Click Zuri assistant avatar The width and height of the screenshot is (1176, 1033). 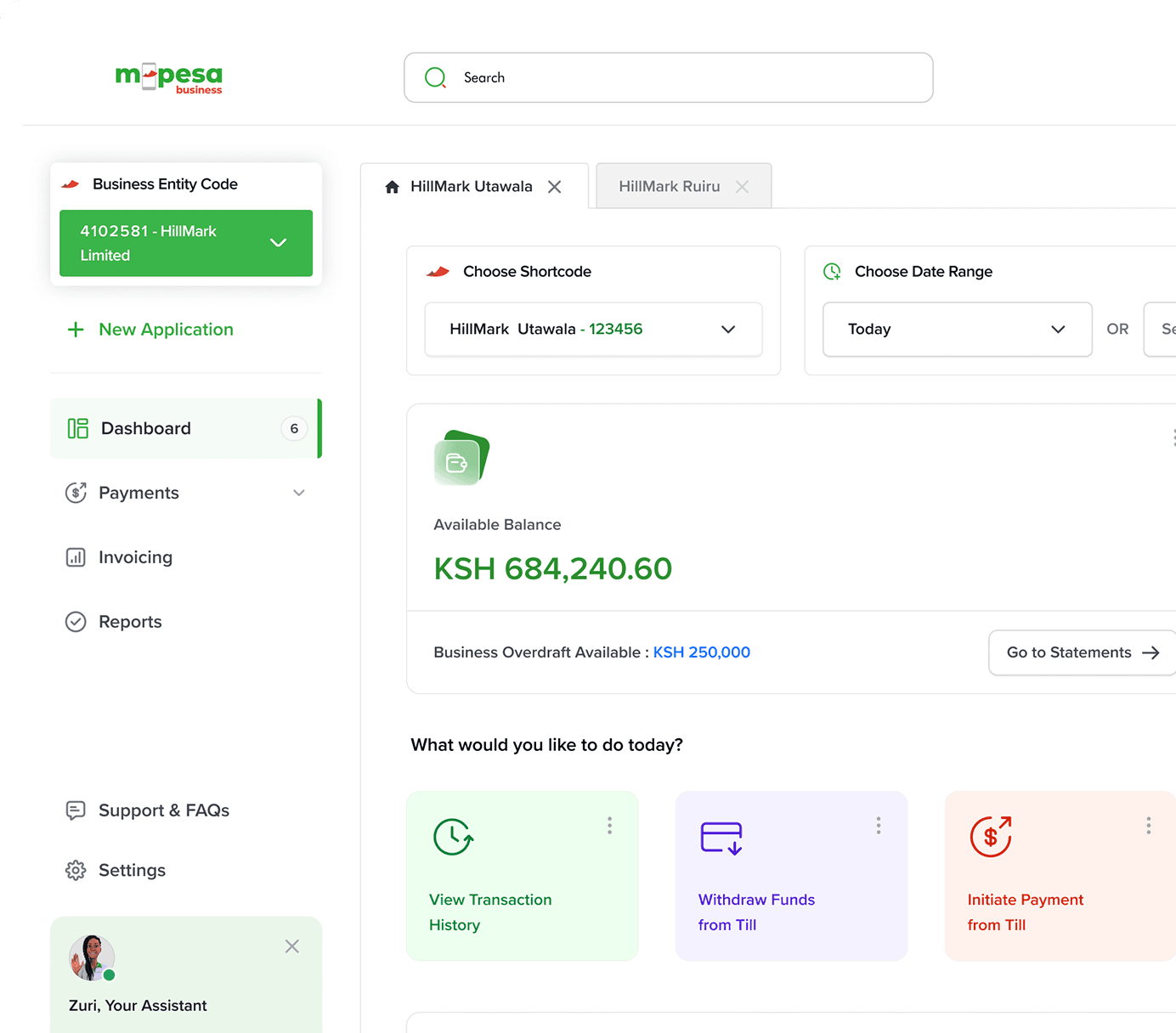coord(91,957)
